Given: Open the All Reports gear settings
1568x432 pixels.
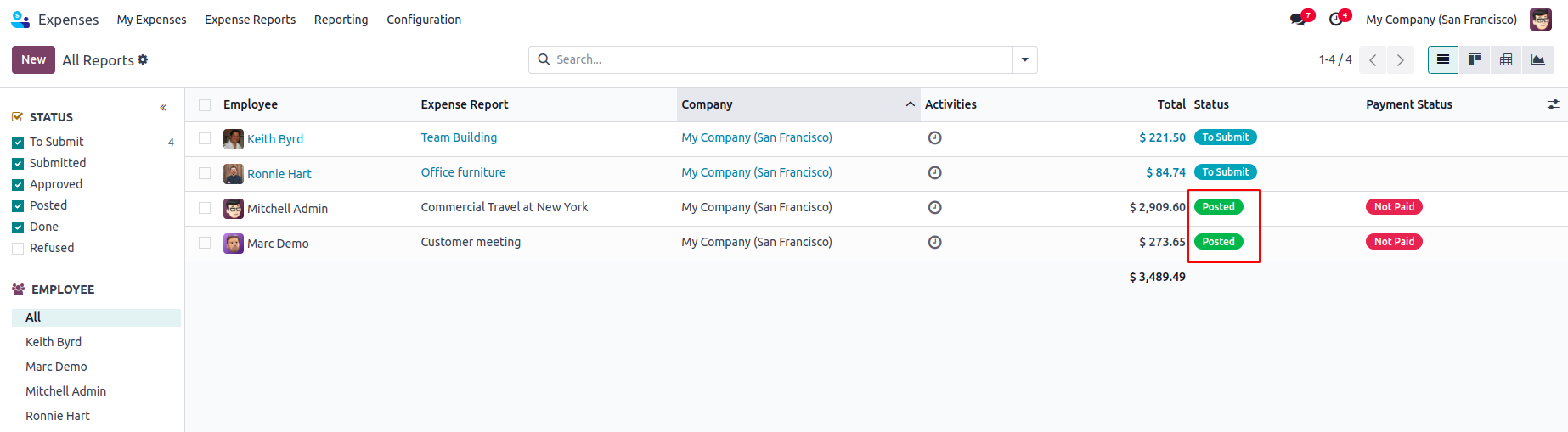Looking at the screenshot, I should point(143,59).
